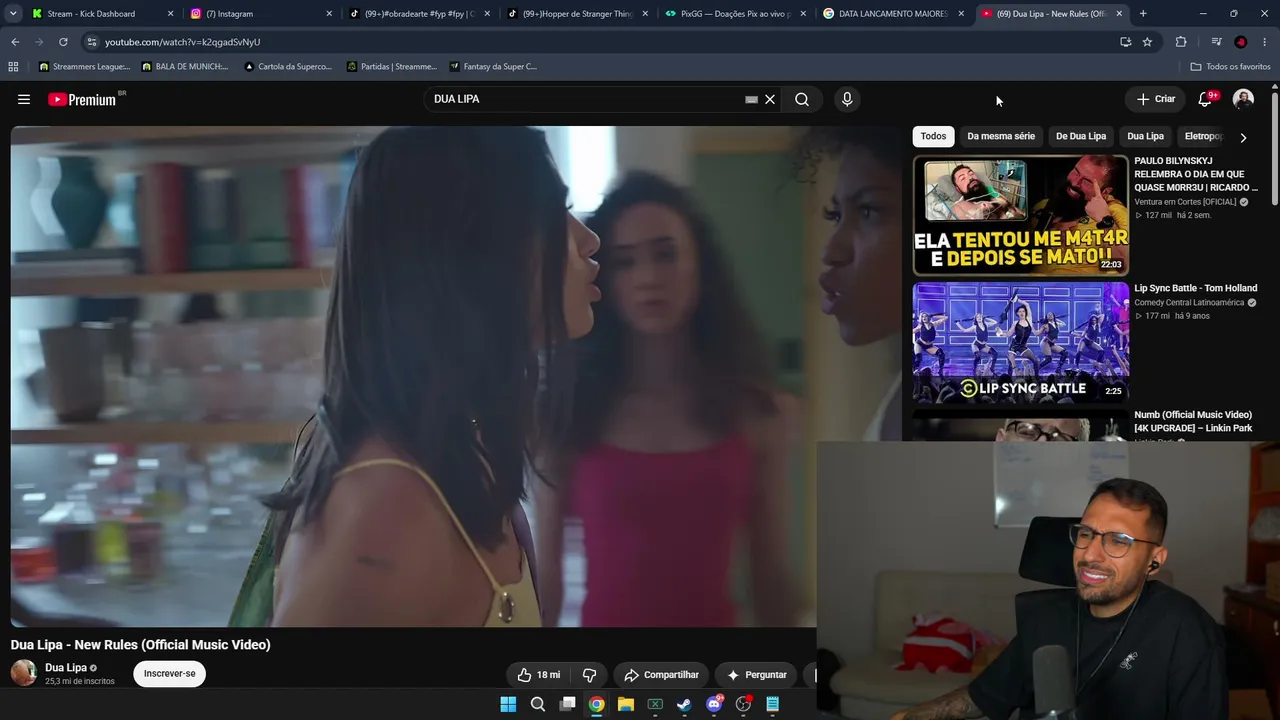
Task: Select the partially hidden Eletropop chip
Action: (x=1203, y=136)
